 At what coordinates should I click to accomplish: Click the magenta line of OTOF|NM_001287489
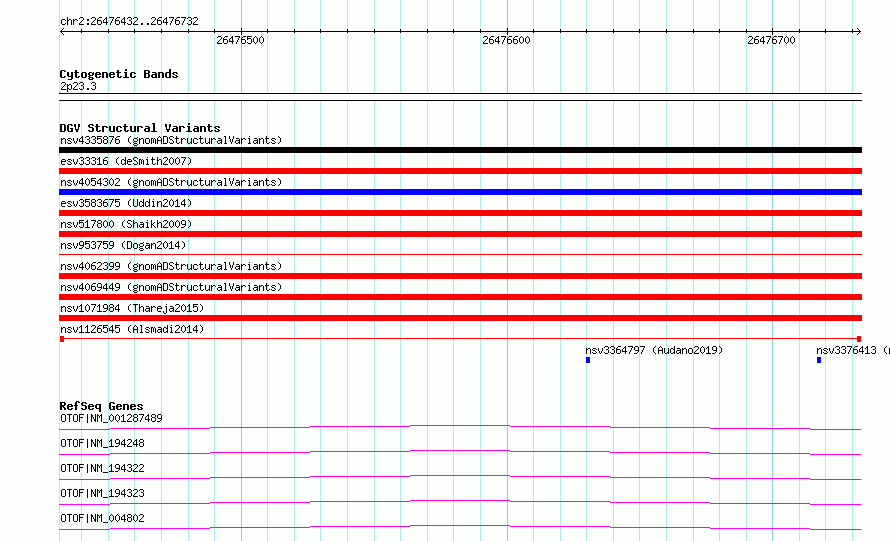point(460,427)
